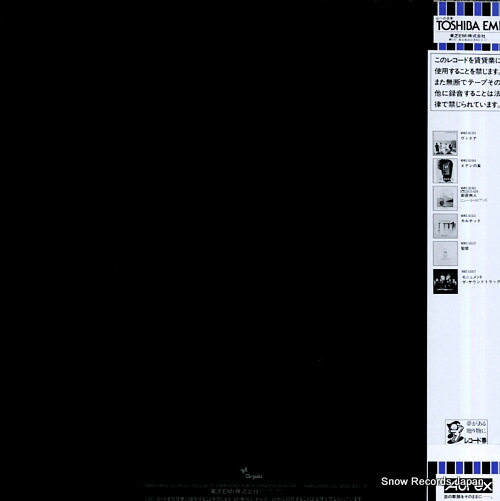Select the カルテット album cover thumbnail

pyautogui.click(x=445, y=226)
